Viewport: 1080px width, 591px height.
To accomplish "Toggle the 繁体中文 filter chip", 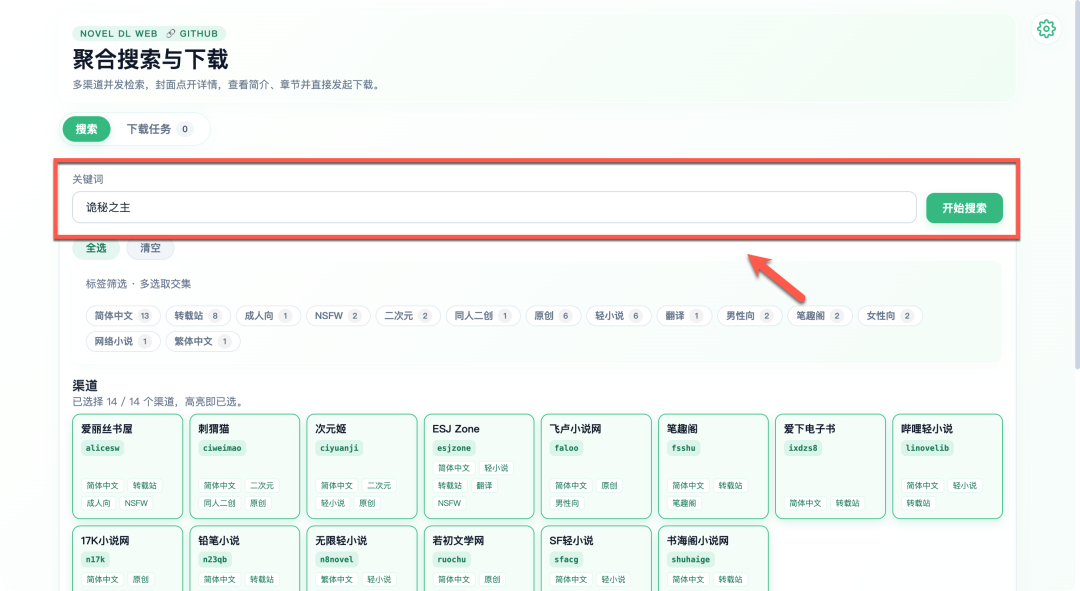I will click(x=203, y=342).
